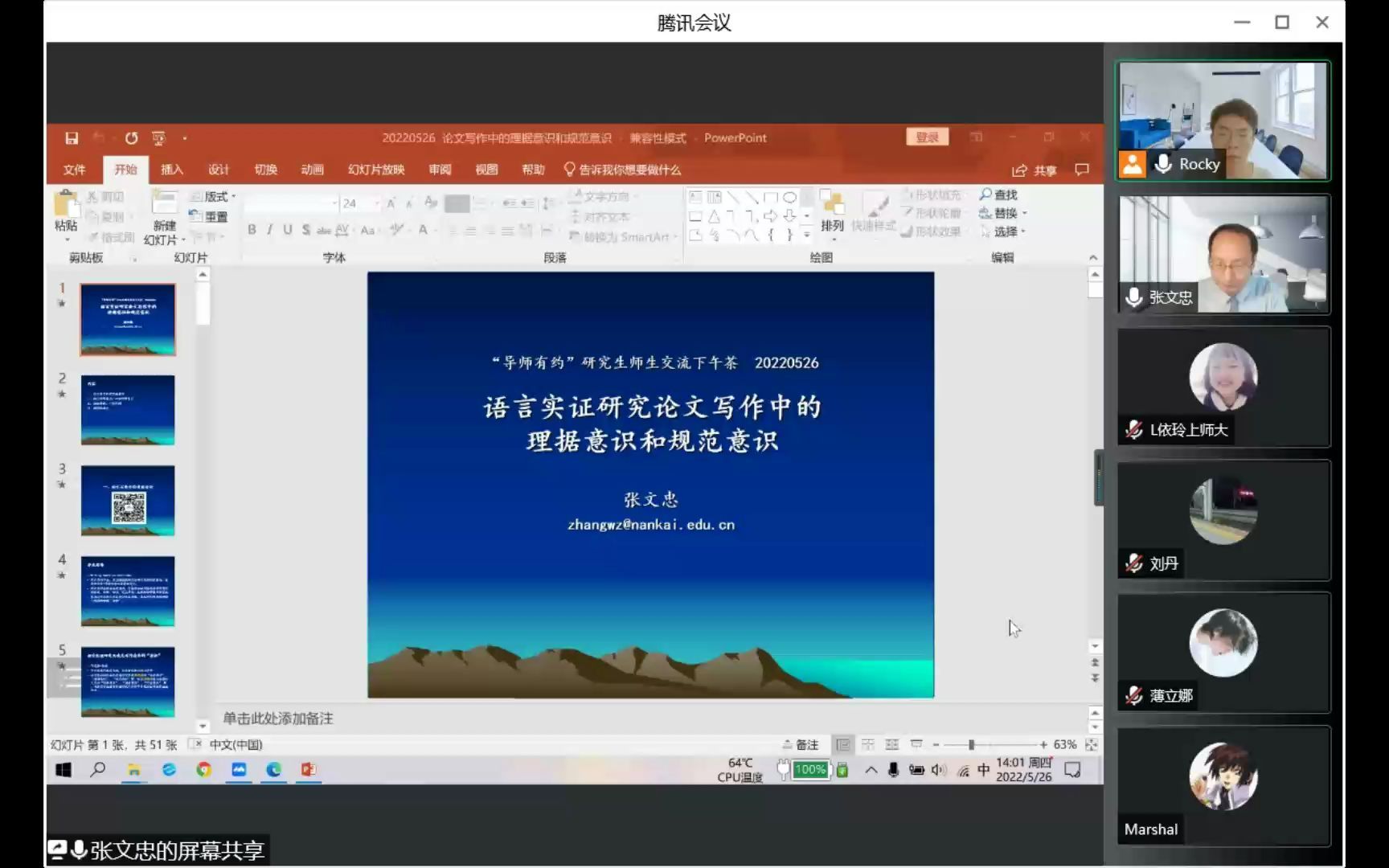Select slide 3 thumbnail with QR code
This screenshot has width=1389, height=868.
(128, 501)
